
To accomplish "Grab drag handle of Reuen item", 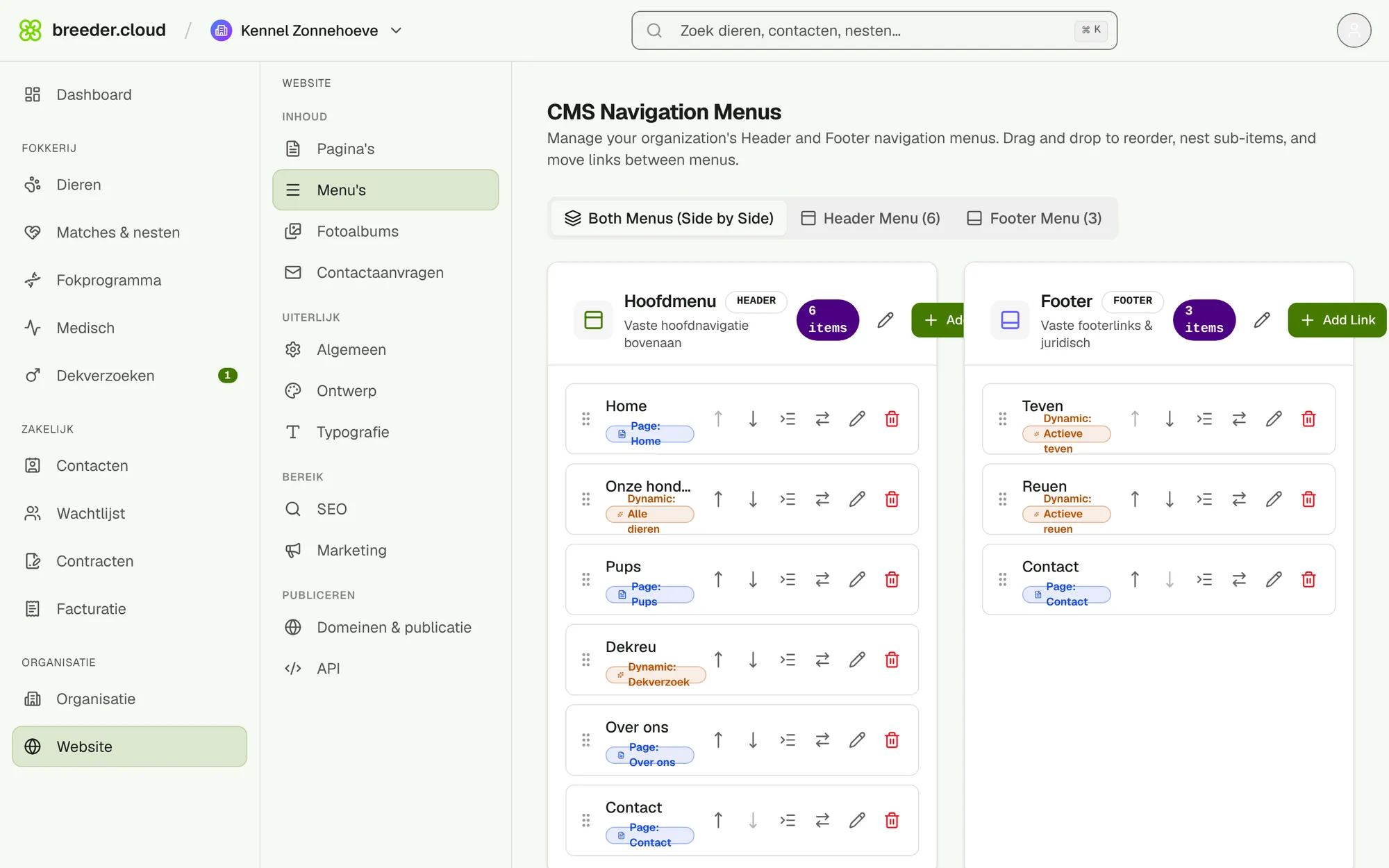I will pyautogui.click(x=1002, y=499).
